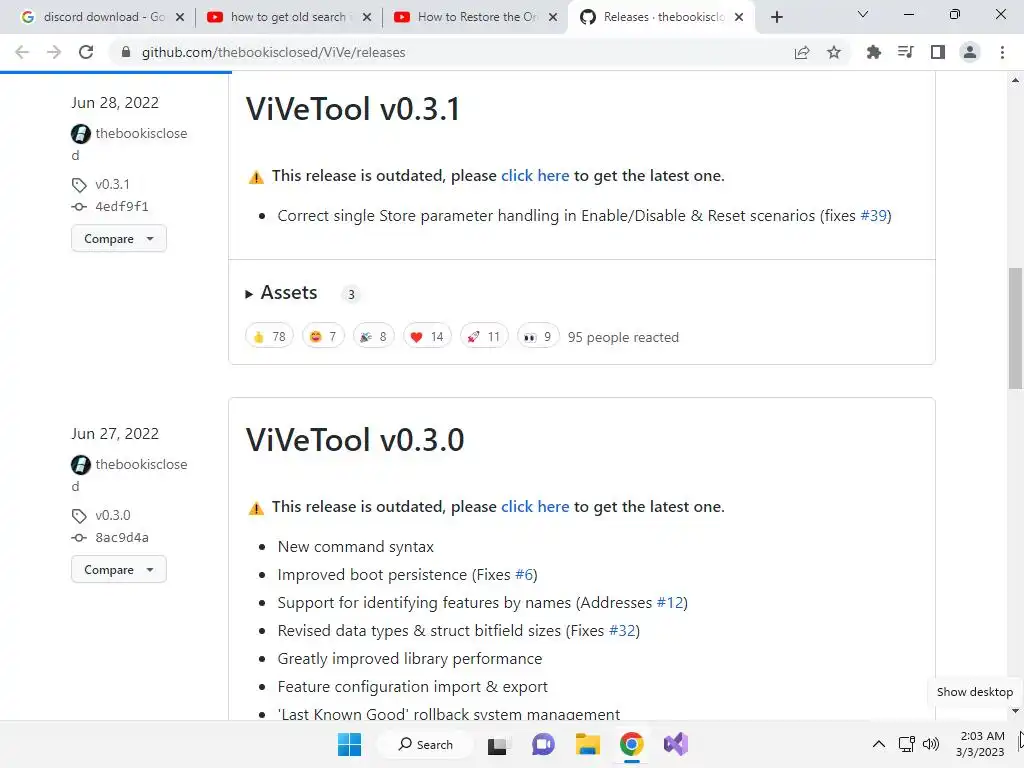Close the GitHub Releases tab
This screenshot has height=768, width=1024.
point(739,17)
